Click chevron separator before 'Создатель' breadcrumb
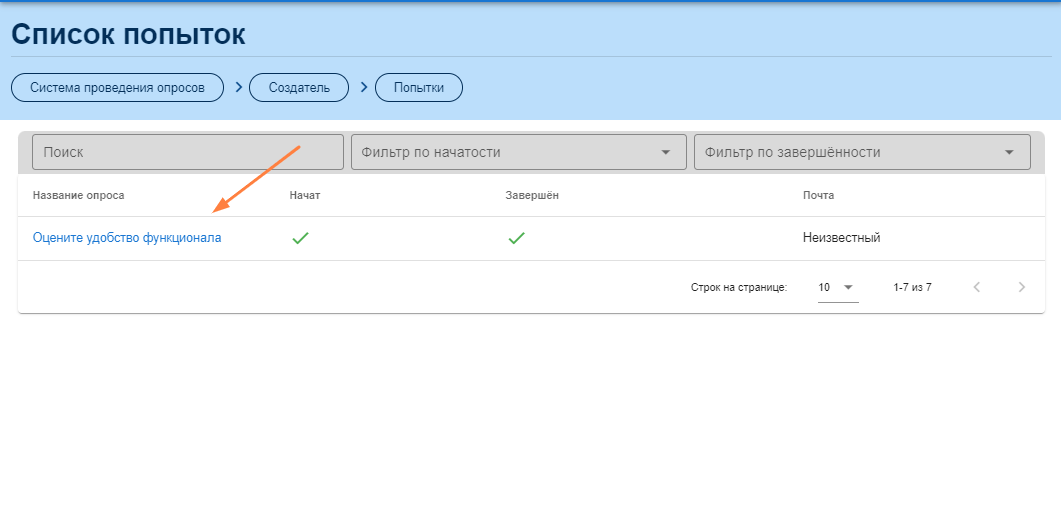 point(238,88)
